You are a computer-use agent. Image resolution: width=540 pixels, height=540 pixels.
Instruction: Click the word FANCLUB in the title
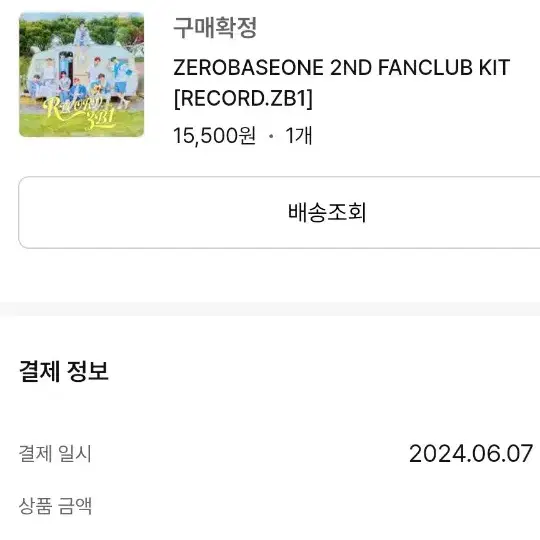point(425,68)
